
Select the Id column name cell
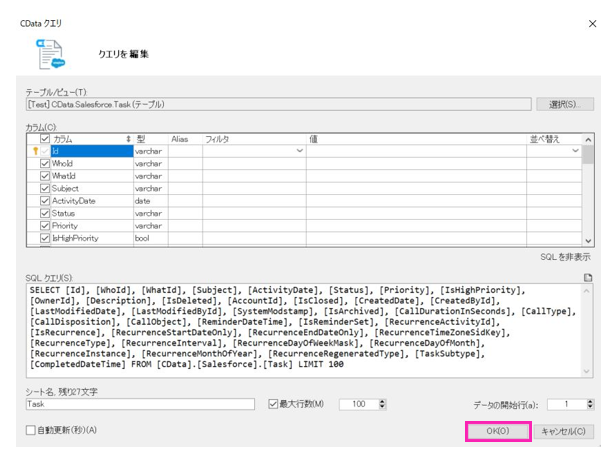[92, 151]
